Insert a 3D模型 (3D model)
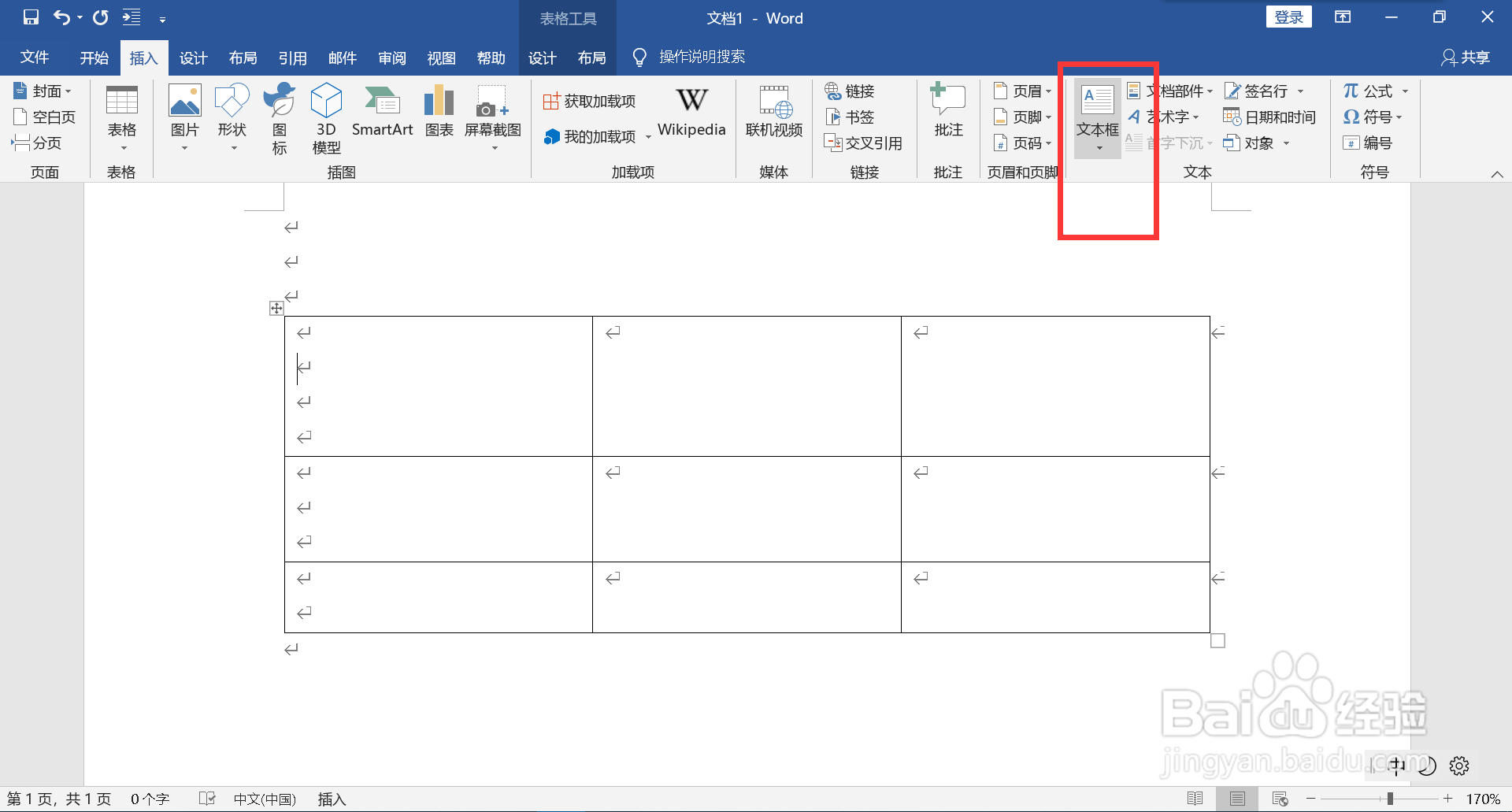 [x=325, y=117]
